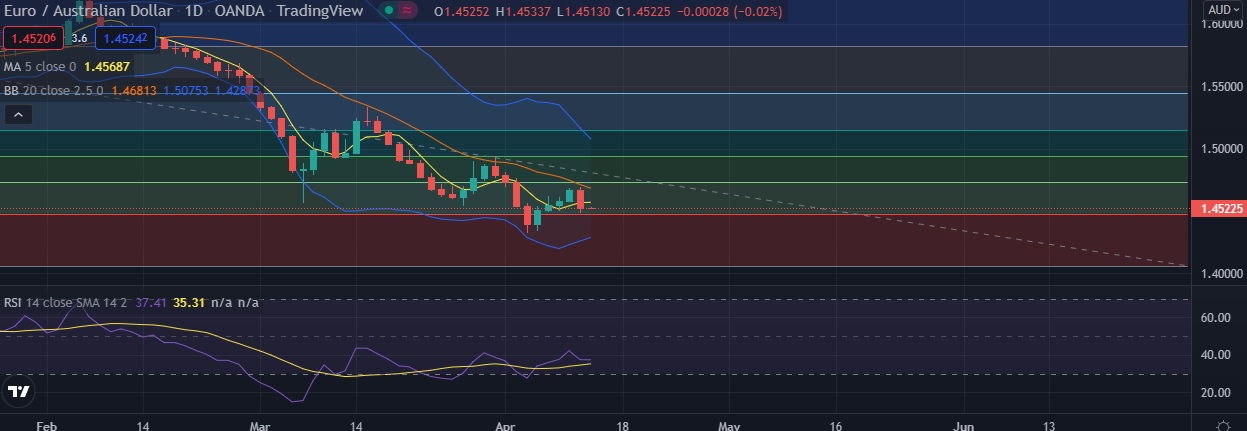Click the change value −0.00028 (−0.02%)
This screenshot has height=431, width=1247.
tap(728, 12)
